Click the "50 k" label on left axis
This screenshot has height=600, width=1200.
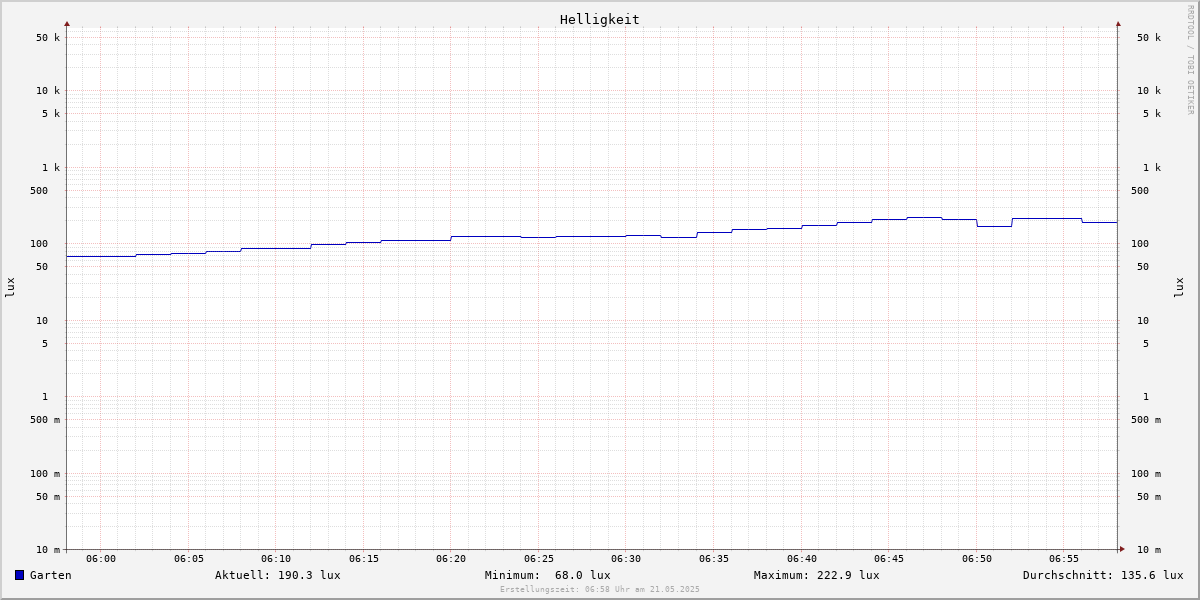(x=48, y=38)
